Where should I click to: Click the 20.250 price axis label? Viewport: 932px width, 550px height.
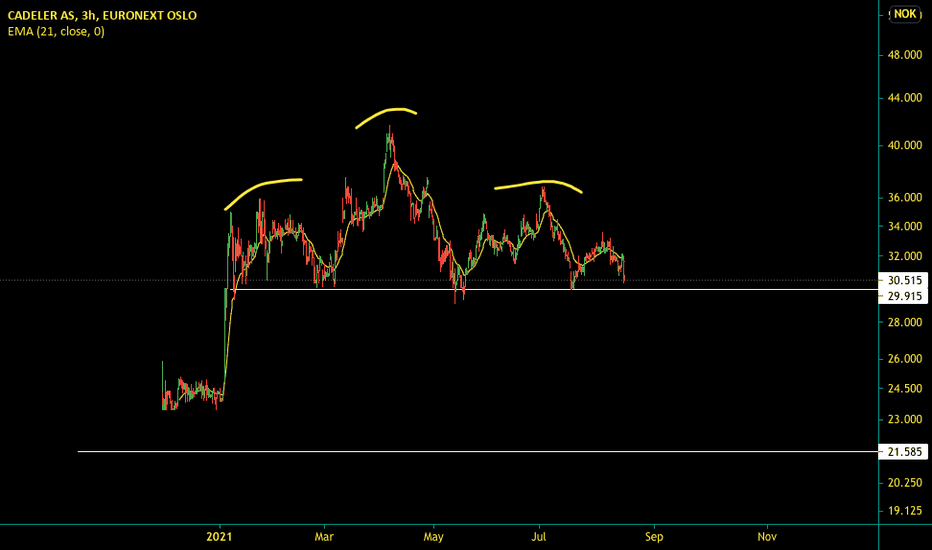pyautogui.click(x=905, y=483)
